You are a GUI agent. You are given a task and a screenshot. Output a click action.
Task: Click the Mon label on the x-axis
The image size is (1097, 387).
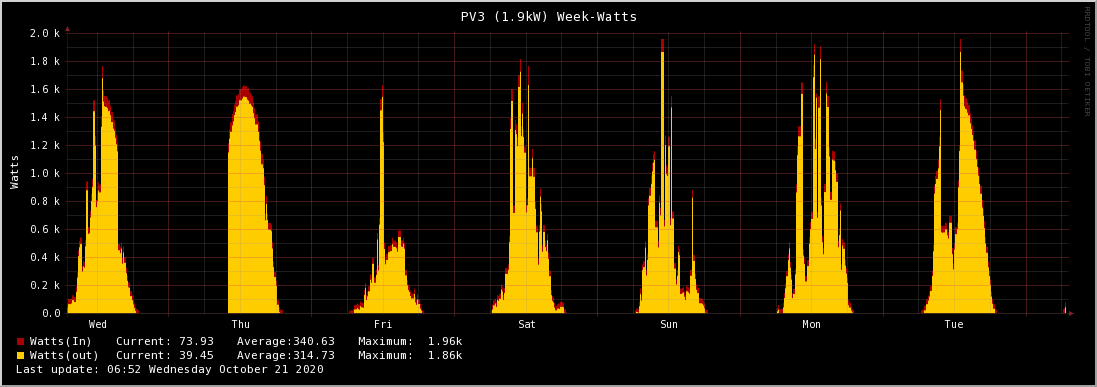[x=812, y=325]
